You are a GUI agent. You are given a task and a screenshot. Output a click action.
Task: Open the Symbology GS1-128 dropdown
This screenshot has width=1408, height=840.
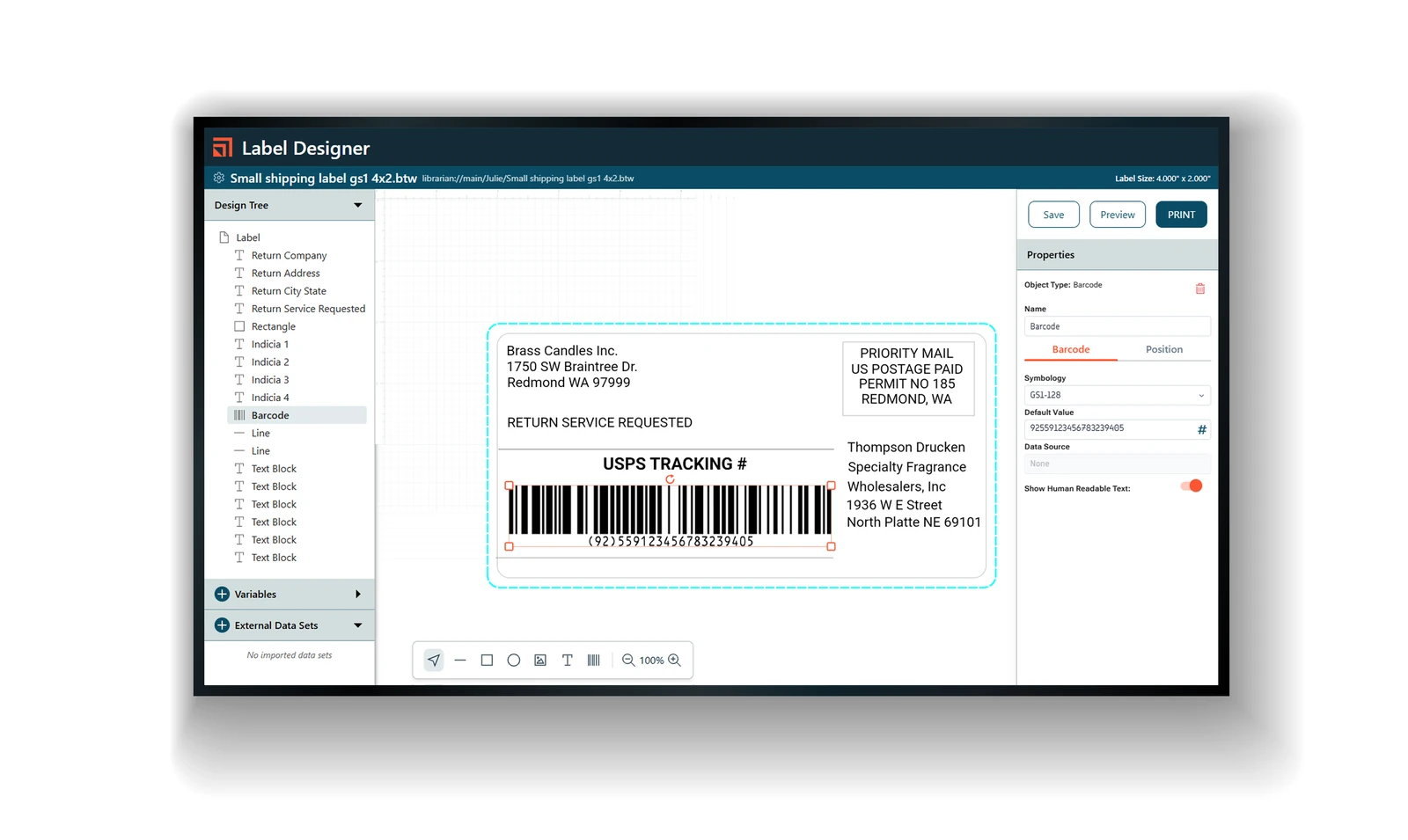(x=1118, y=395)
